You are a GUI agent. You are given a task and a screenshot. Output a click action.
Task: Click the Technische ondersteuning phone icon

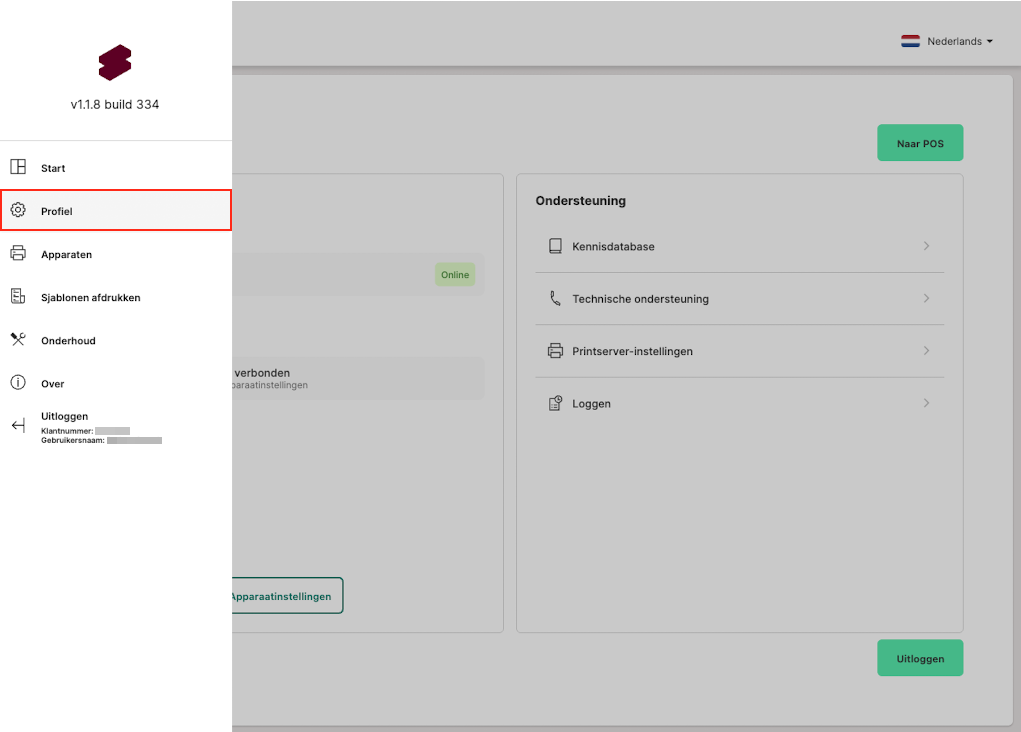click(555, 298)
